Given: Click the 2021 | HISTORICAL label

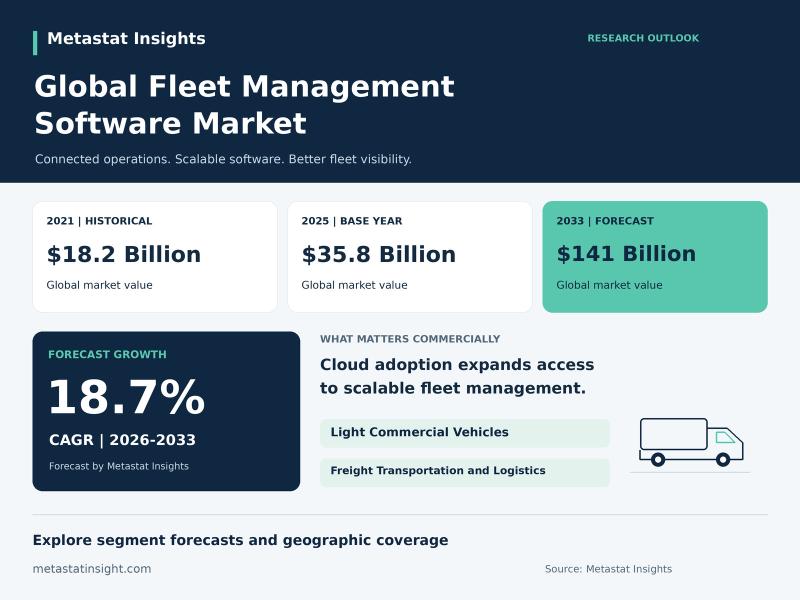Looking at the screenshot, I should point(99,221).
